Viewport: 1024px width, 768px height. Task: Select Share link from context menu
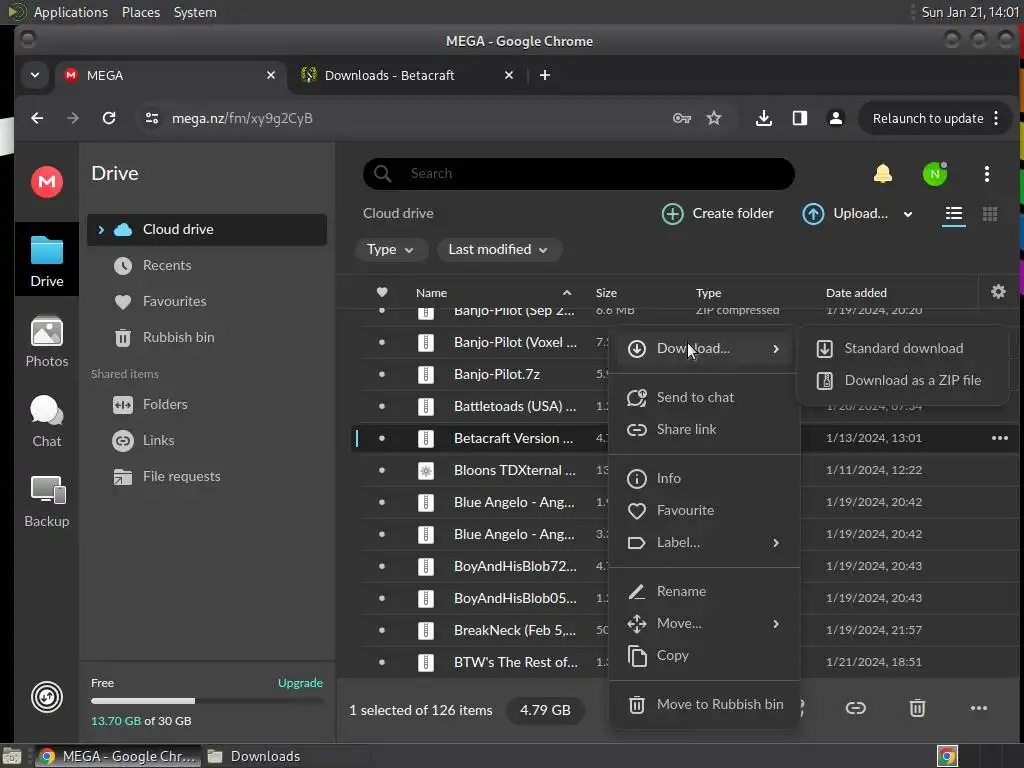[704, 430]
